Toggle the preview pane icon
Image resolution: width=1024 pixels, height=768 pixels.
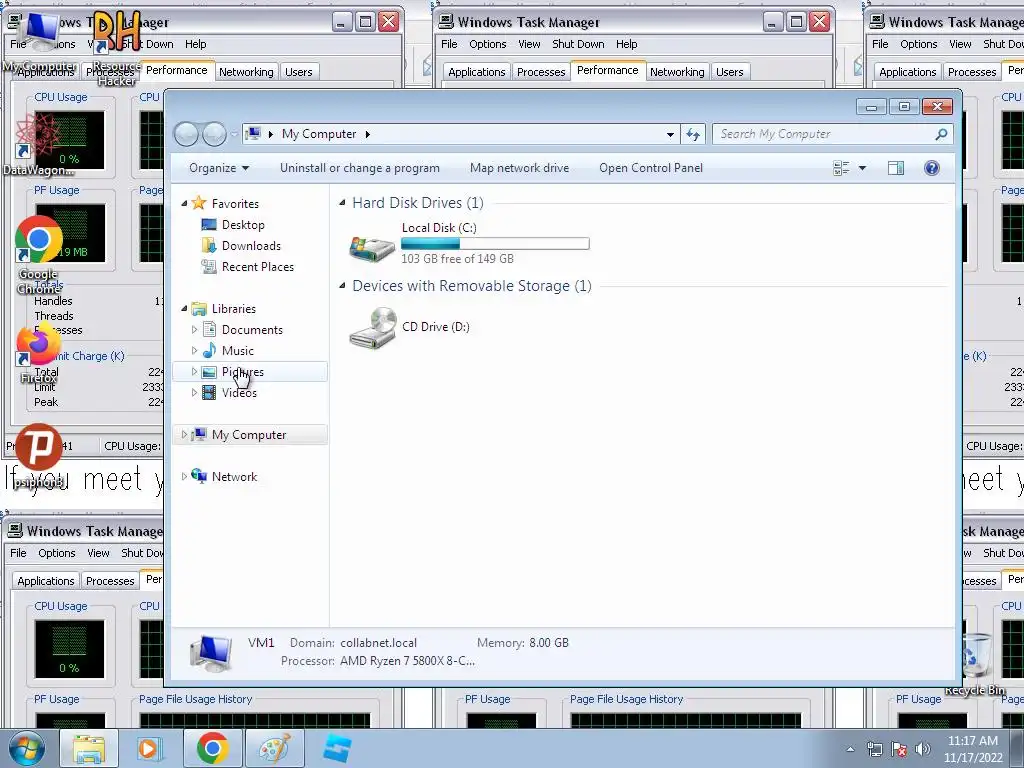(x=896, y=168)
